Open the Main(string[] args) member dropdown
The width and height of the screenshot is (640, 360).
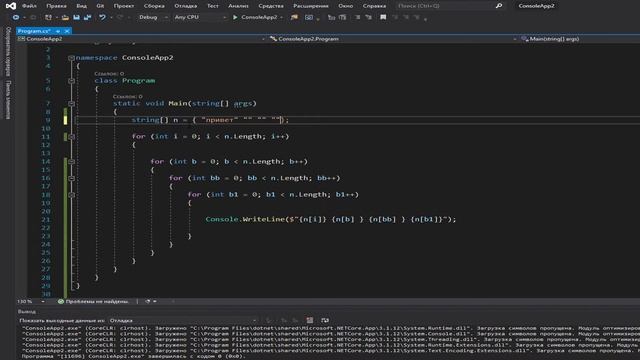580,39
